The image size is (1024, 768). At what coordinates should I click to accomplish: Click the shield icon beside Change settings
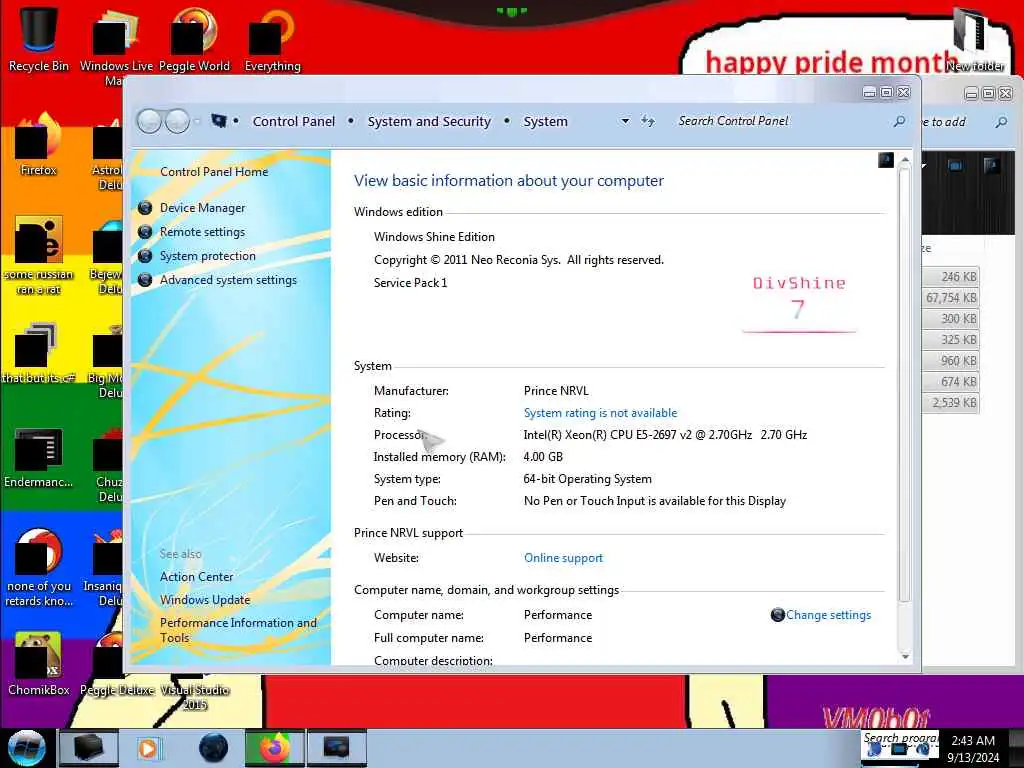click(777, 615)
